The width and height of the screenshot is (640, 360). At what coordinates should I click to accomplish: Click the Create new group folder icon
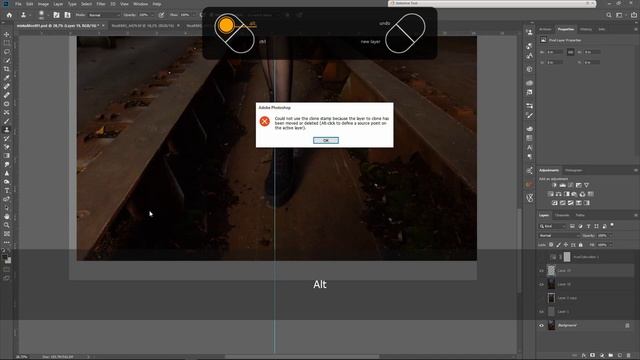pos(611,356)
